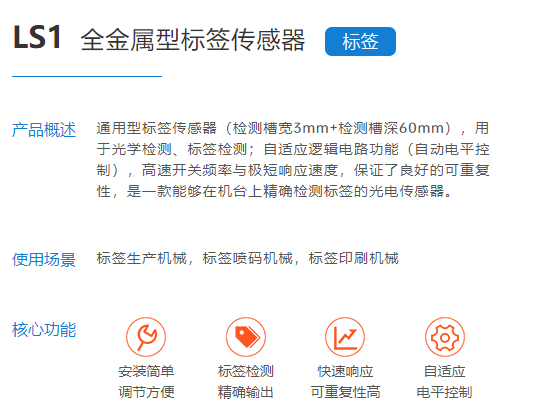Click the orange price-tag label detection icon
The width and height of the screenshot is (533, 409).
[246, 337]
